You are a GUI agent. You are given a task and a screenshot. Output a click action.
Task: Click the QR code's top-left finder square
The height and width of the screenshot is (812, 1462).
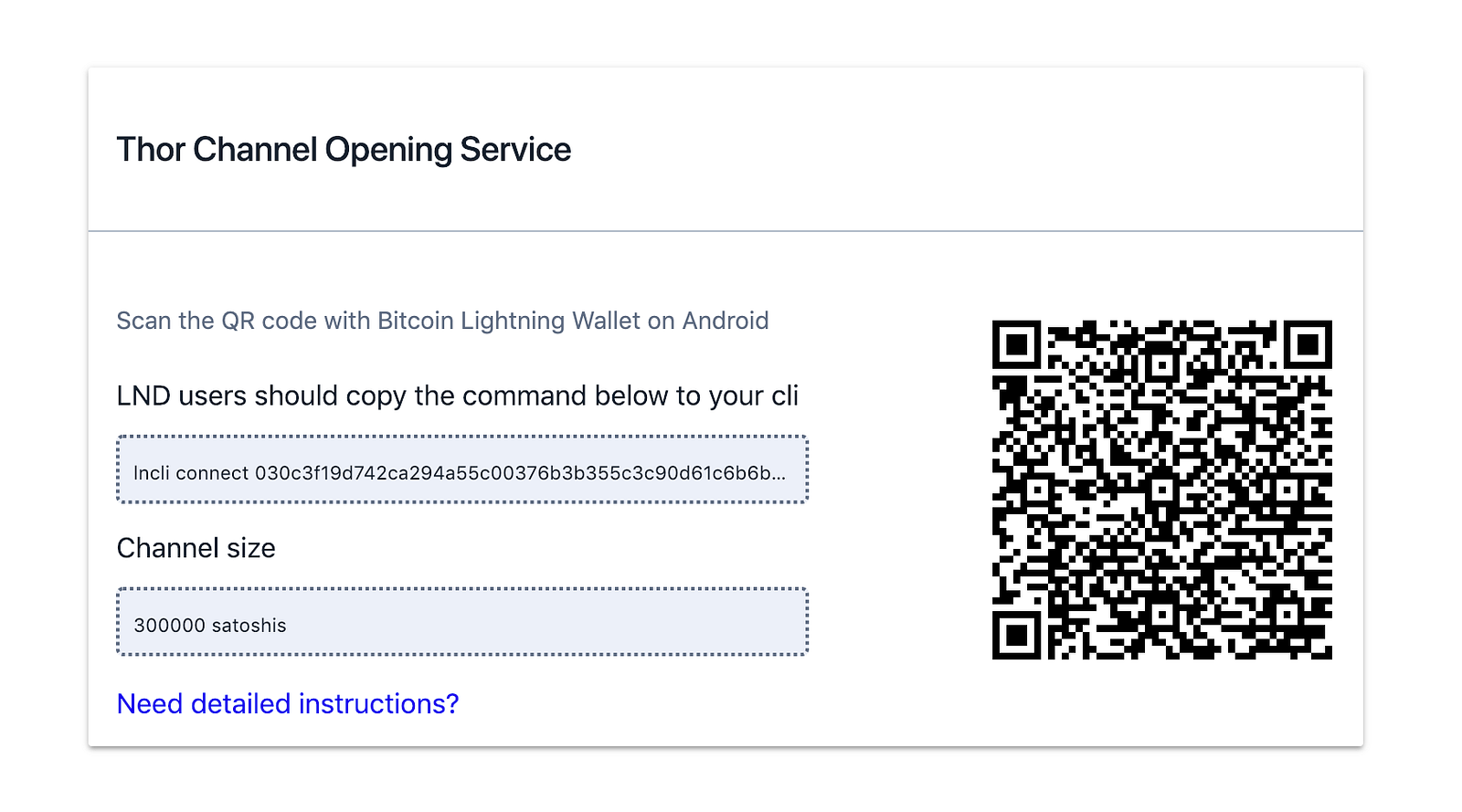(1016, 344)
